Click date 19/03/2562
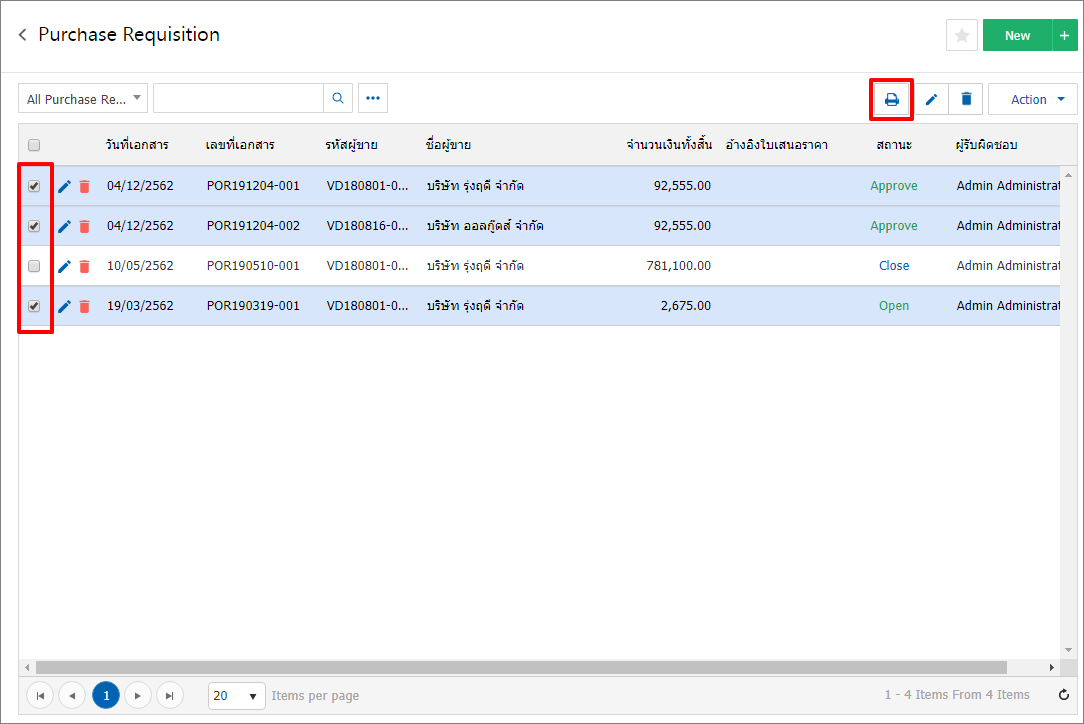Viewport: 1084px width, 724px height. [x=140, y=306]
